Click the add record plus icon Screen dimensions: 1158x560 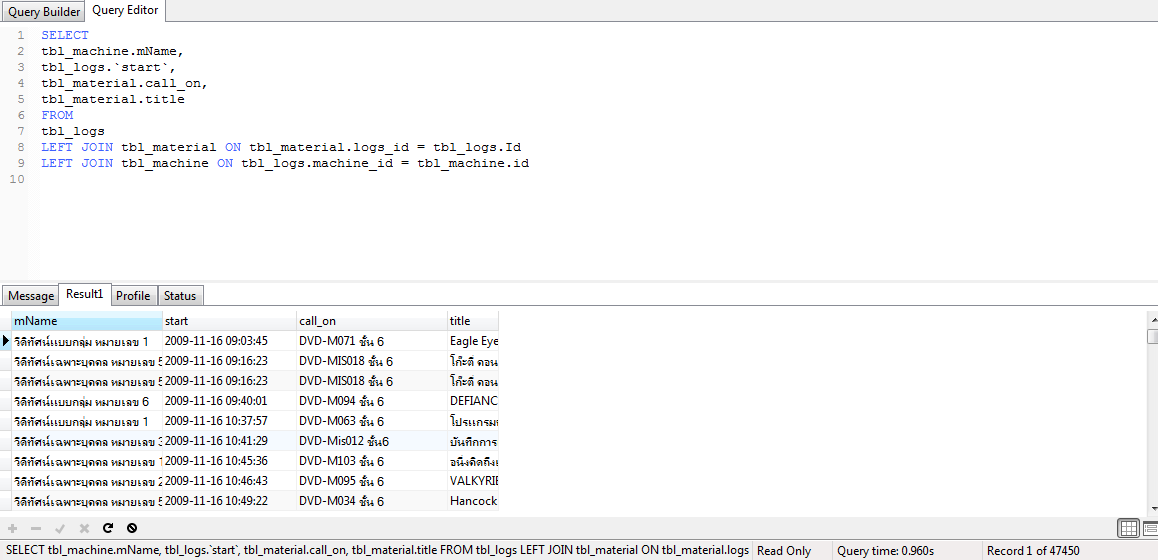coord(13,528)
